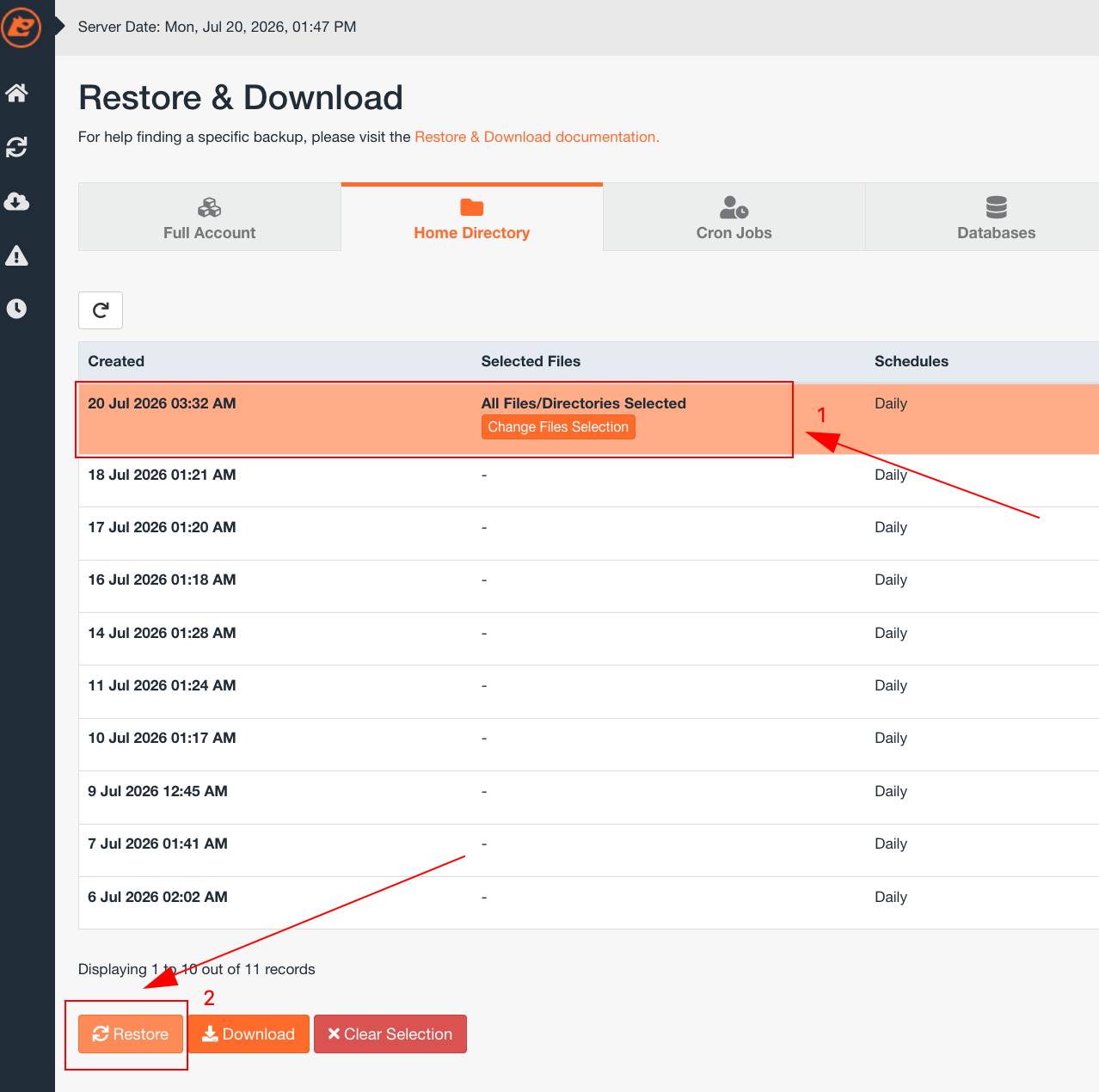Open the Restore & Download sidebar icon
Viewport: 1099px width, 1092px height.
point(17,147)
